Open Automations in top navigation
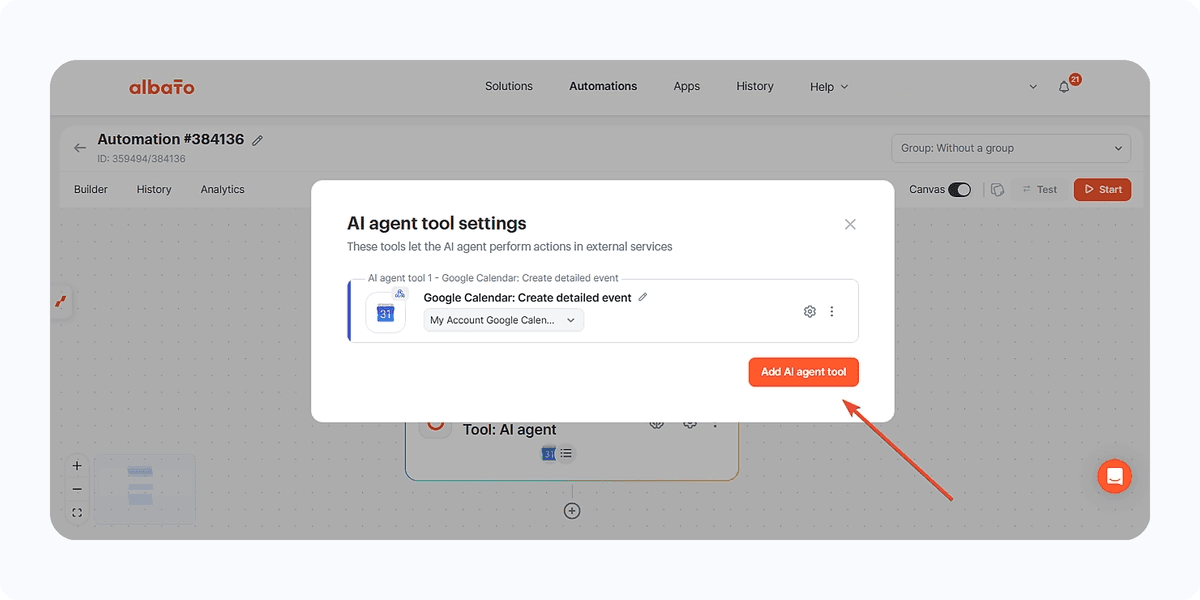Viewport: 1200px width, 600px height. (603, 86)
